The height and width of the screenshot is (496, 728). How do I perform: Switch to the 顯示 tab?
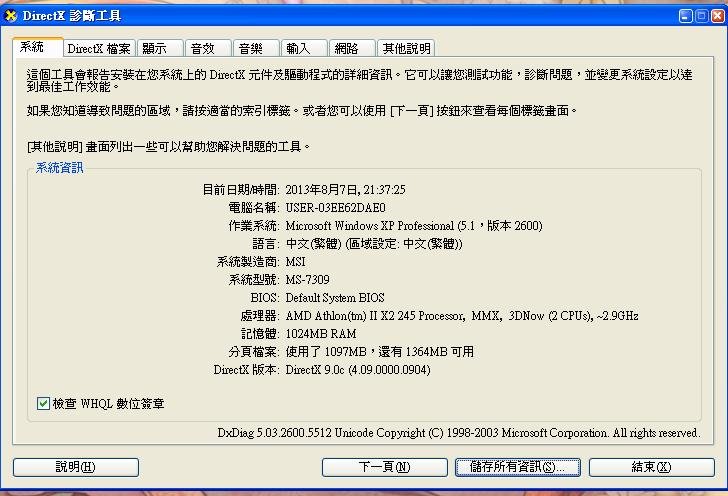pyautogui.click(x=160, y=48)
